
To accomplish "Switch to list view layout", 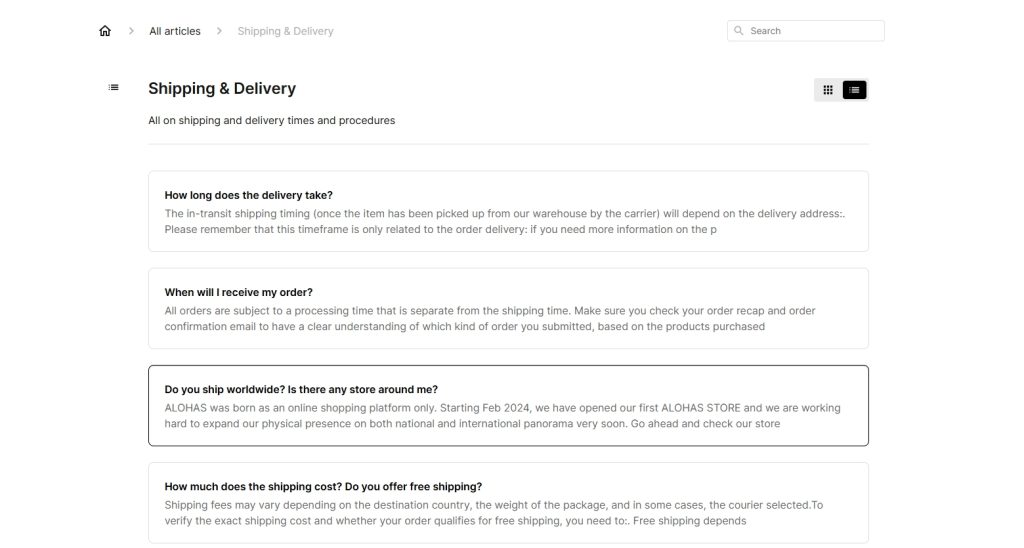I will pyautogui.click(x=854, y=90).
